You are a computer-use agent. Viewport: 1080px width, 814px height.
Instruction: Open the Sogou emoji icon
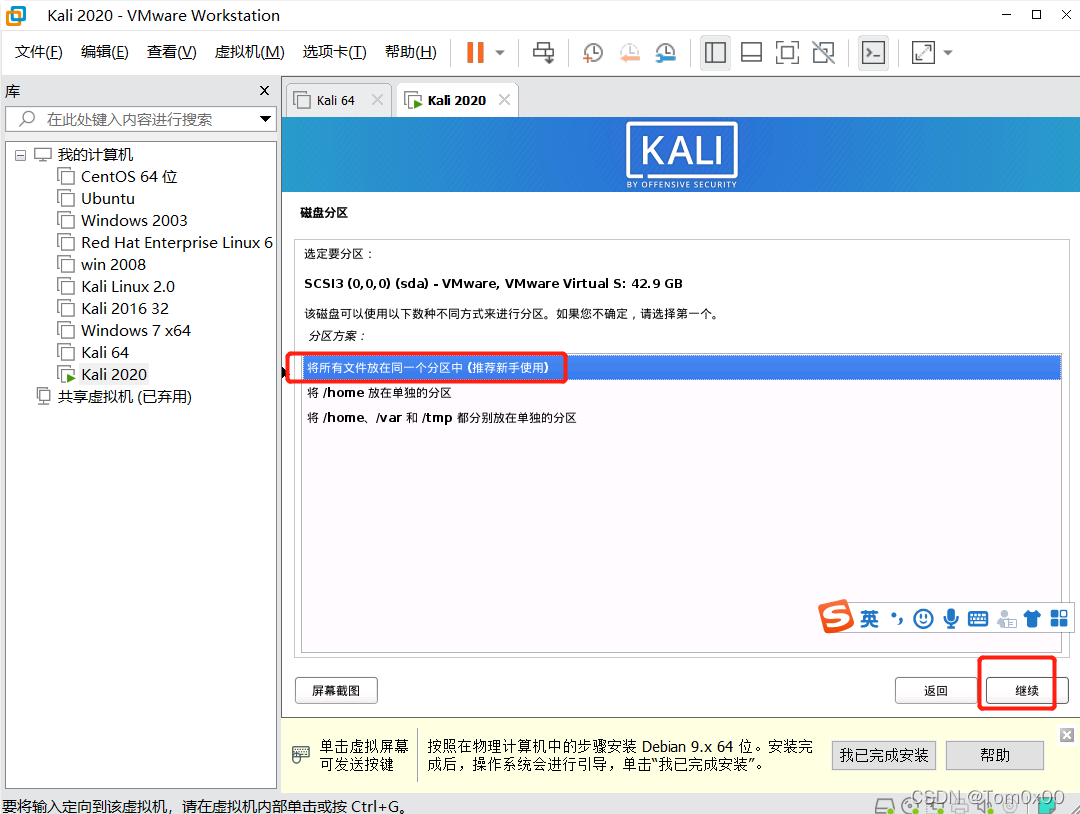pos(923,619)
